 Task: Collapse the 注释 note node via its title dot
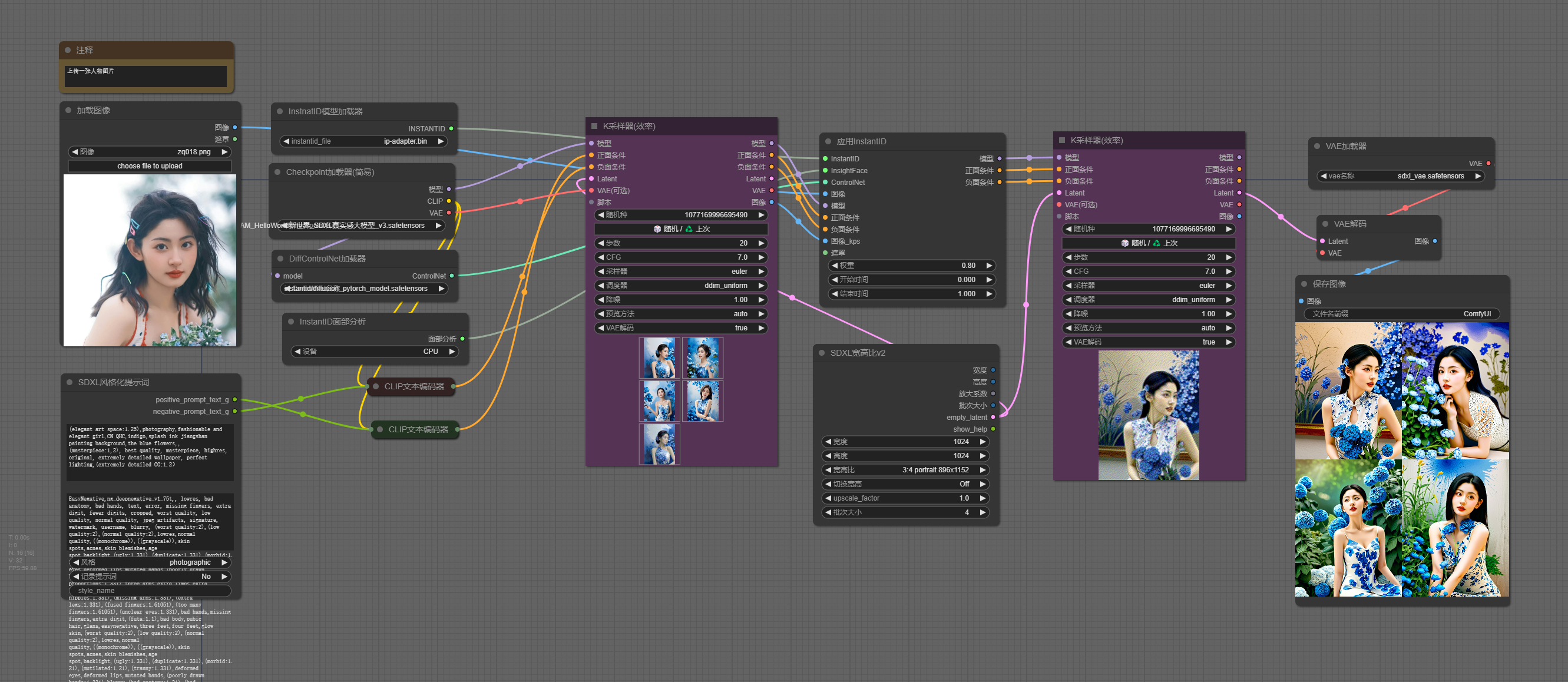point(68,50)
